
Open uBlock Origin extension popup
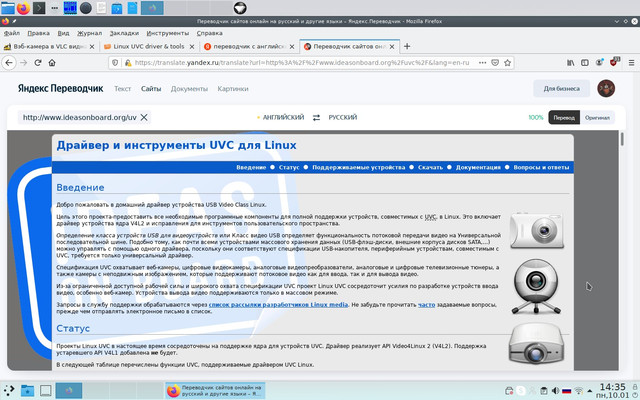(614, 62)
